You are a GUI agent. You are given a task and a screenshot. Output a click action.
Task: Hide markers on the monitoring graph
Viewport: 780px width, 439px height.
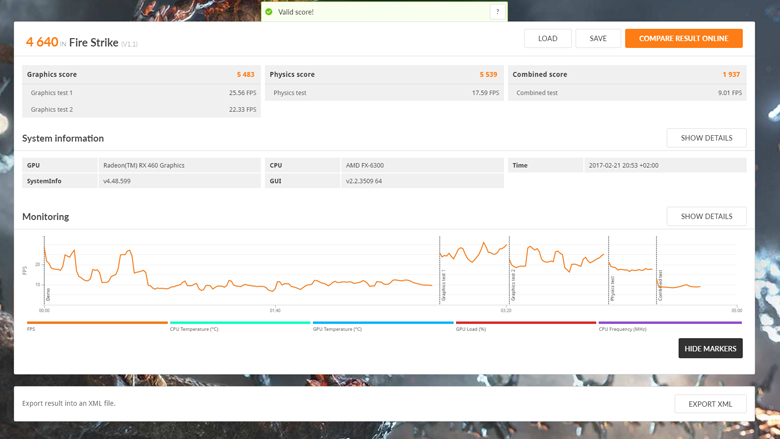(710, 348)
